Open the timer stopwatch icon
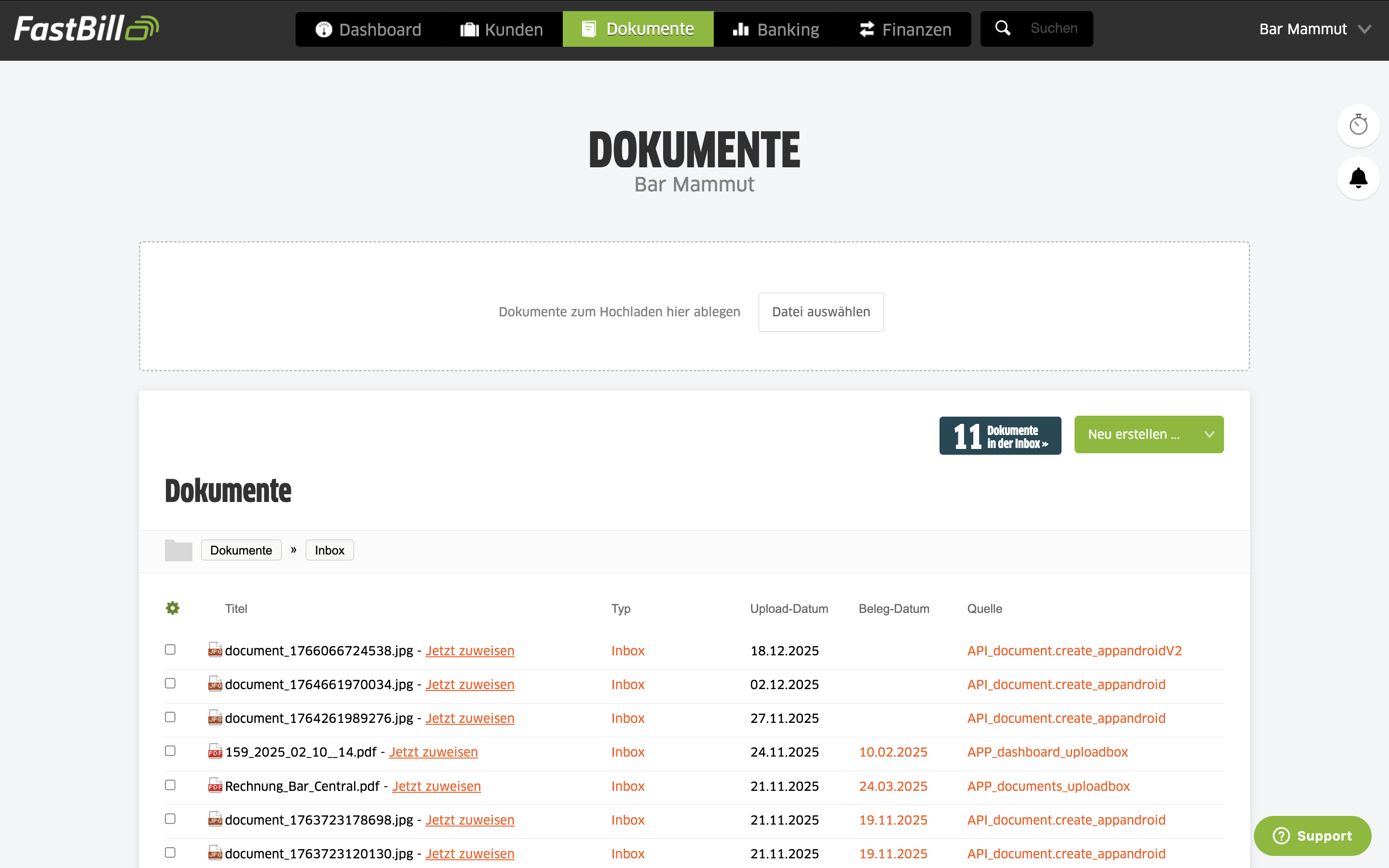This screenshot has height=868, width=1389. pyautogui.click(x=1358, y=125)
